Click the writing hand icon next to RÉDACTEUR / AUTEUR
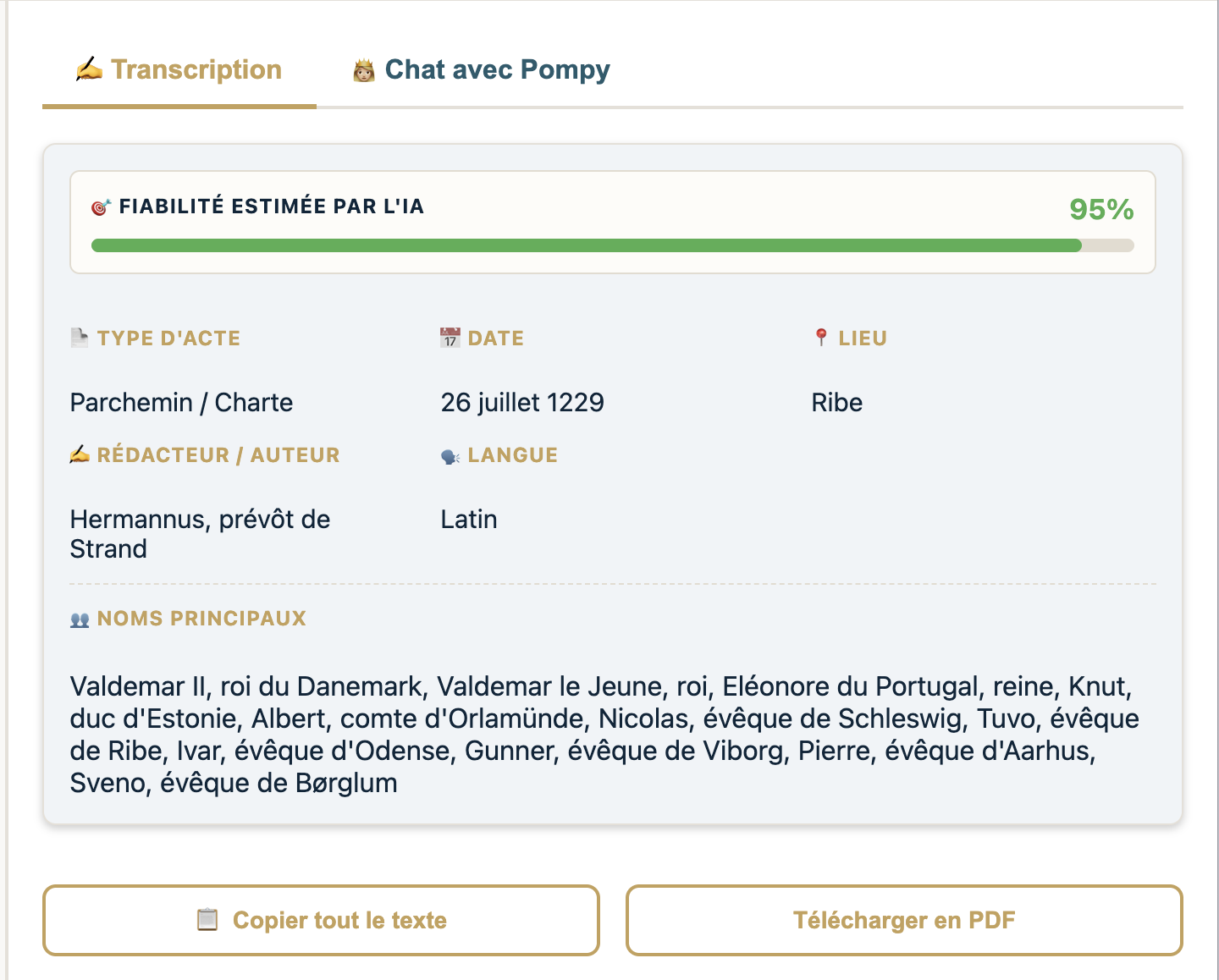 [79, 453]
